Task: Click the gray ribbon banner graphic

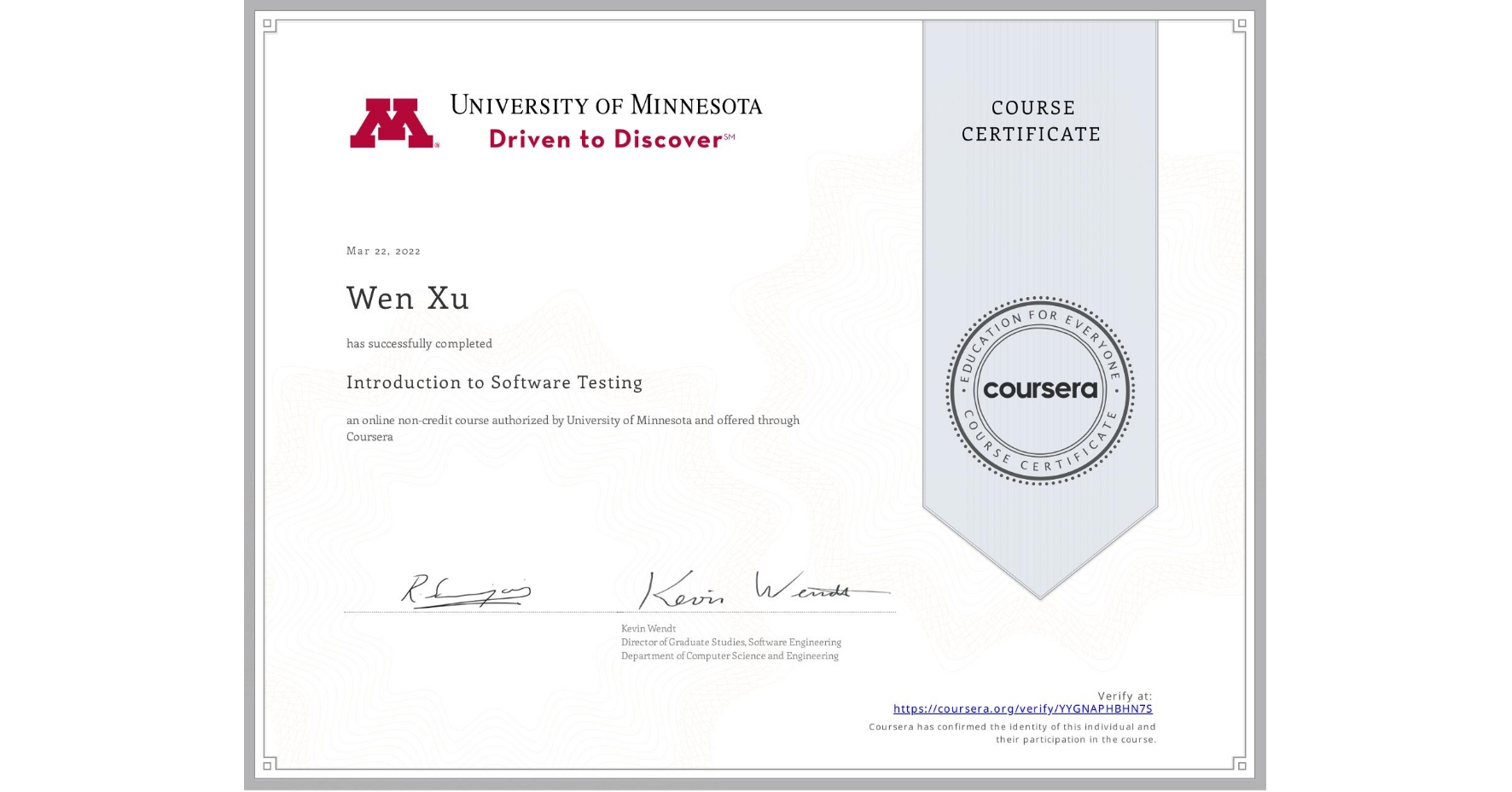Action: pyautogui.click(x=1039, y=256)
